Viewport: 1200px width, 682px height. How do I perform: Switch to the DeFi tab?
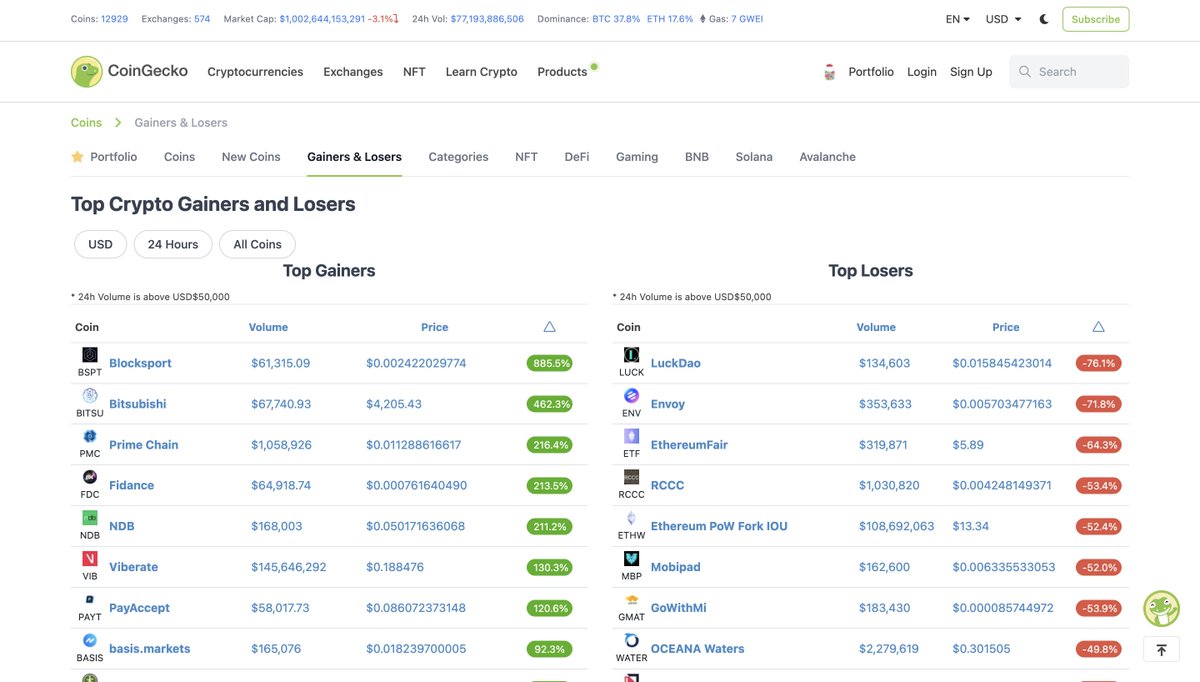click(x=577, y=157)
